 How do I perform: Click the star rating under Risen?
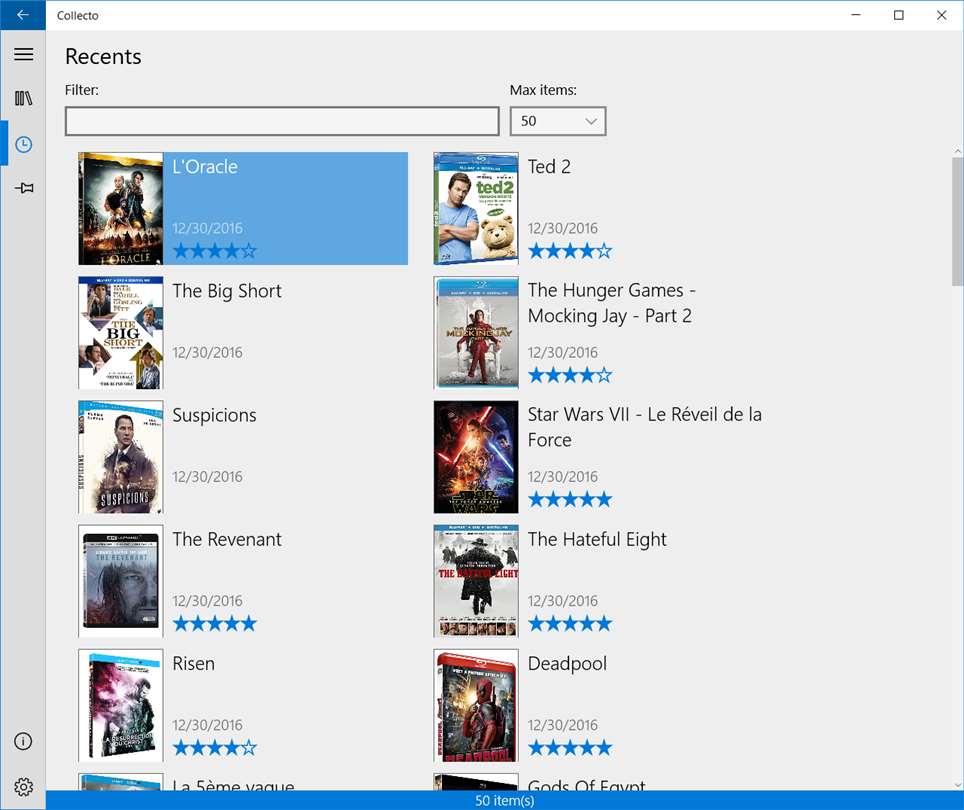click(215, 747)
